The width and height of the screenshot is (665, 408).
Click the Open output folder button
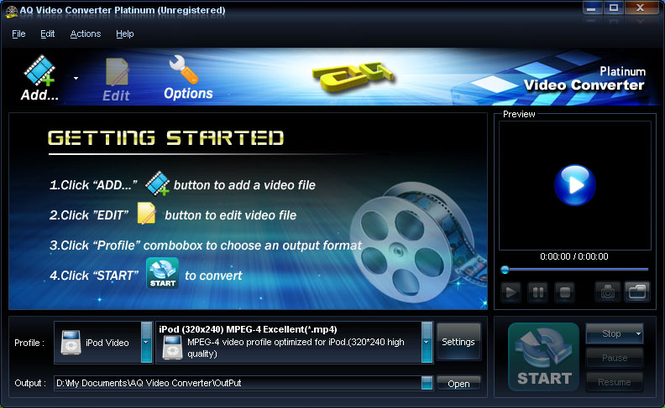(458, 383)
